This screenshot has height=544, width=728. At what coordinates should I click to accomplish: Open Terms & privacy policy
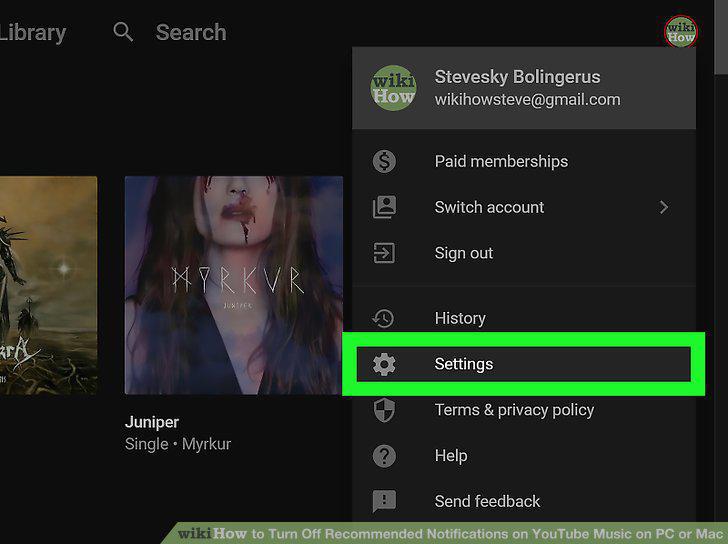point(524,410)
